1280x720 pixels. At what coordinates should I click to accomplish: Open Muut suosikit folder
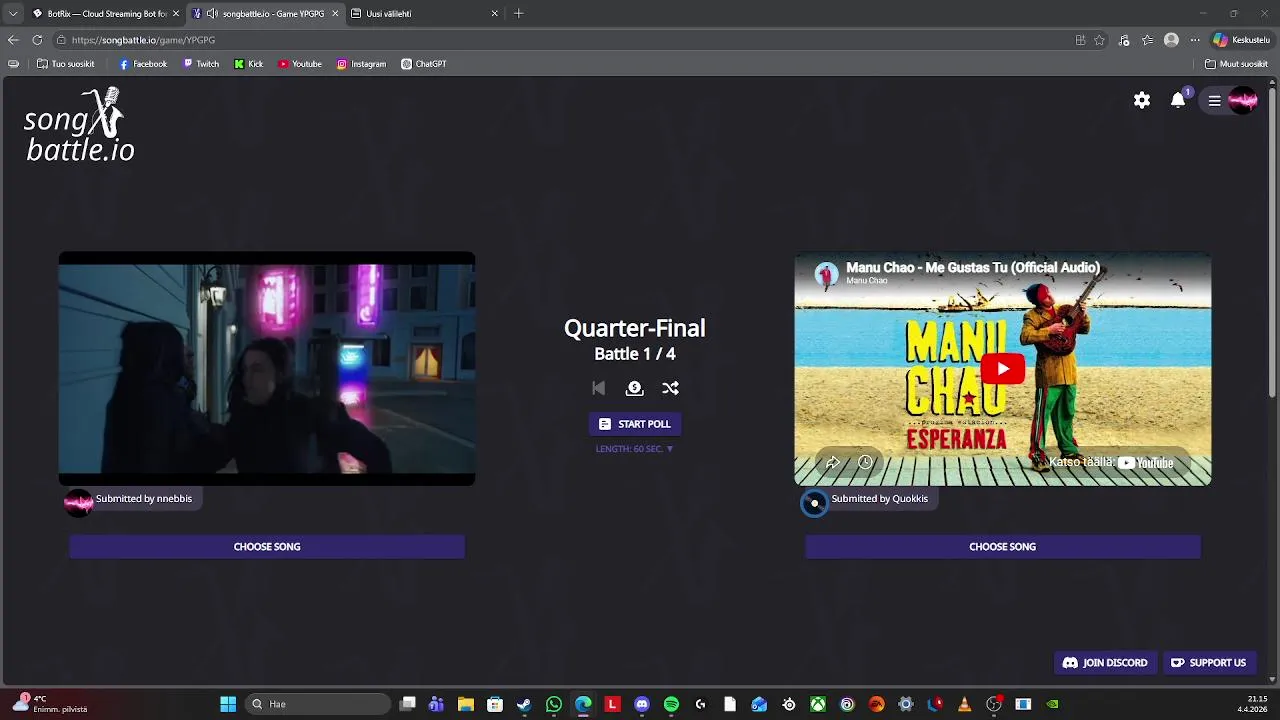1236,64
